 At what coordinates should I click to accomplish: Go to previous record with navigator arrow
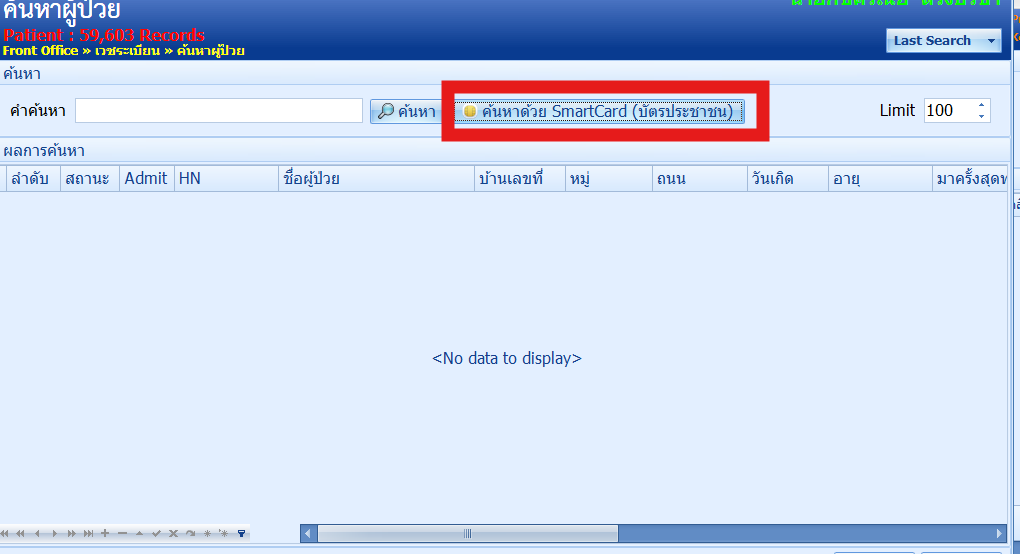pyautogui.click(x=37, y=534)
